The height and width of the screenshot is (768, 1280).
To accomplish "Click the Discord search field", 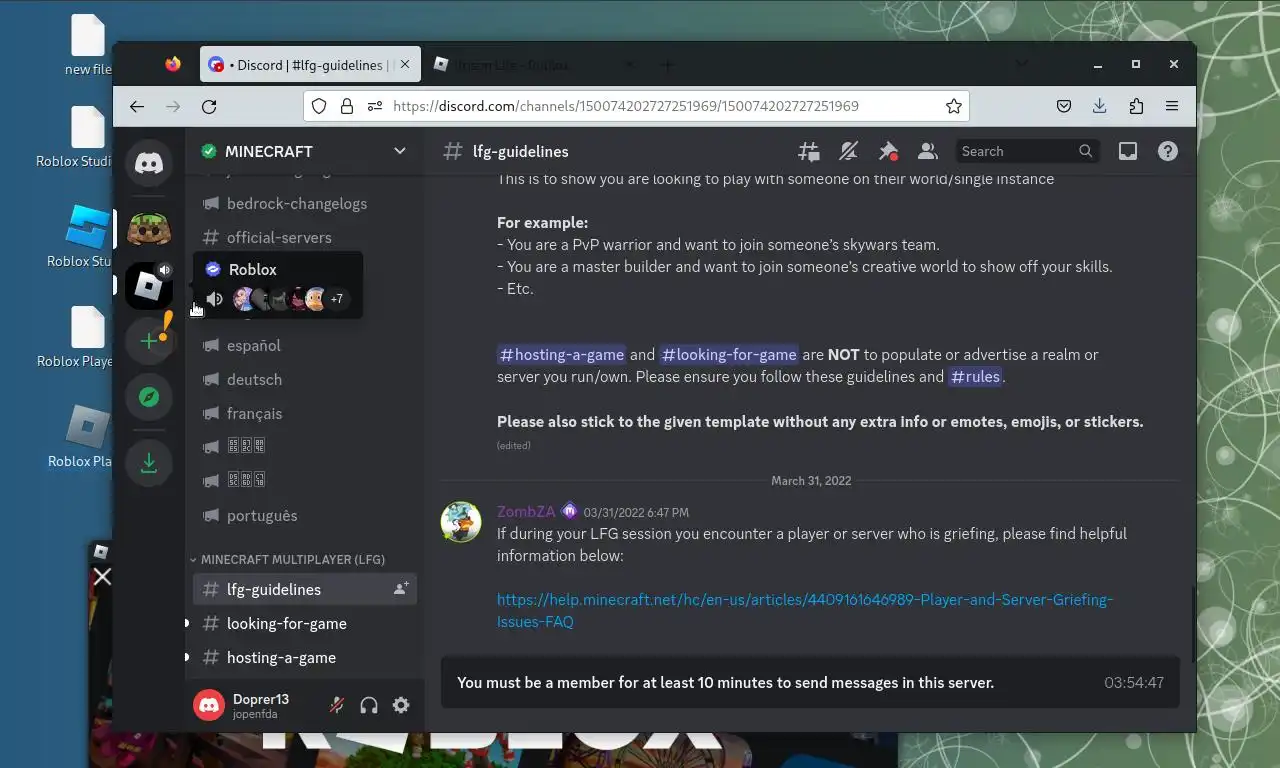I will click(1027, 151).
